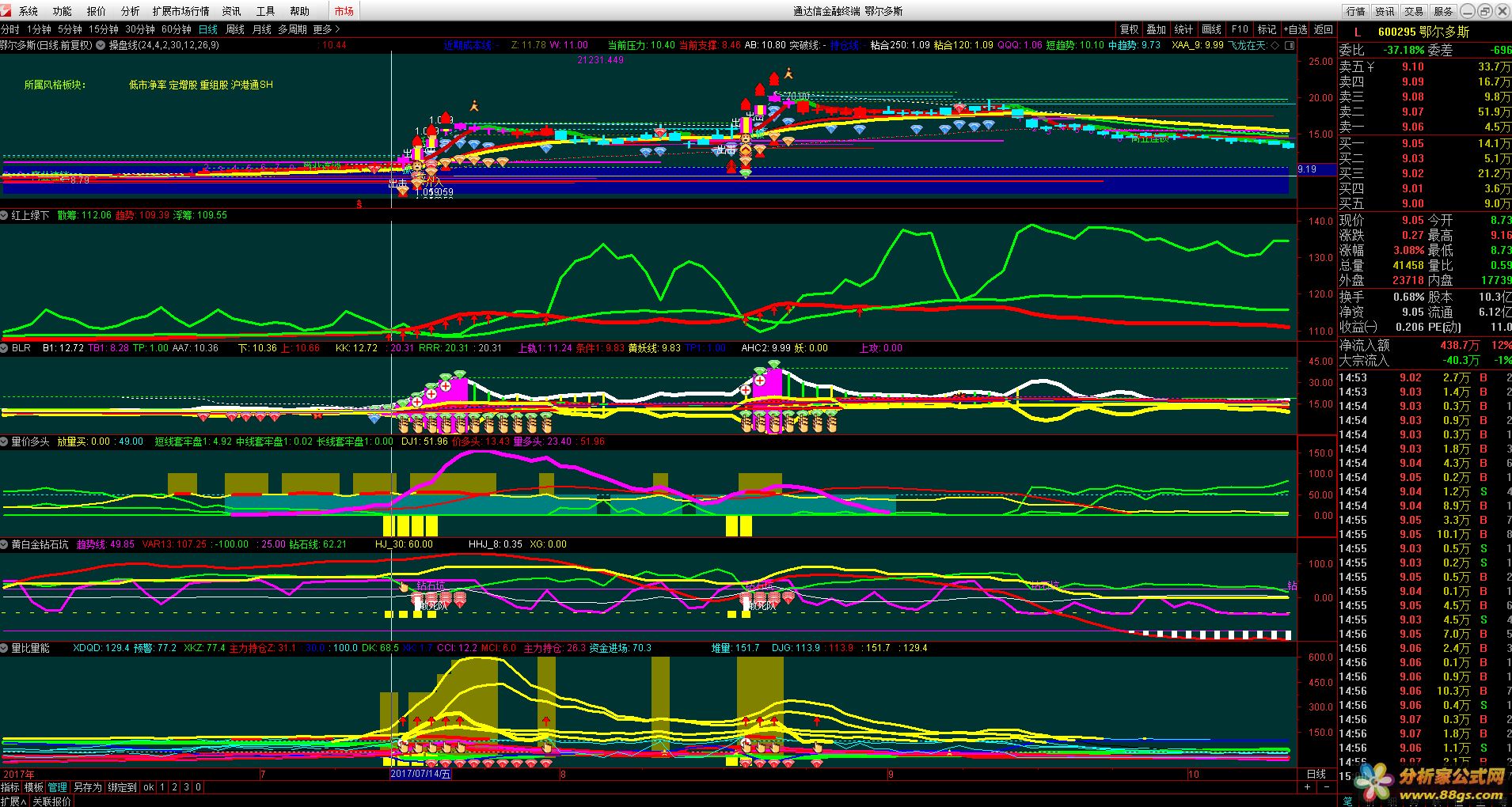Collapse the 黄白金钻石坑 indicator panel arrow
This screenshot has width=1512, height=807.
pyautogui.click(x=5, y=544)
